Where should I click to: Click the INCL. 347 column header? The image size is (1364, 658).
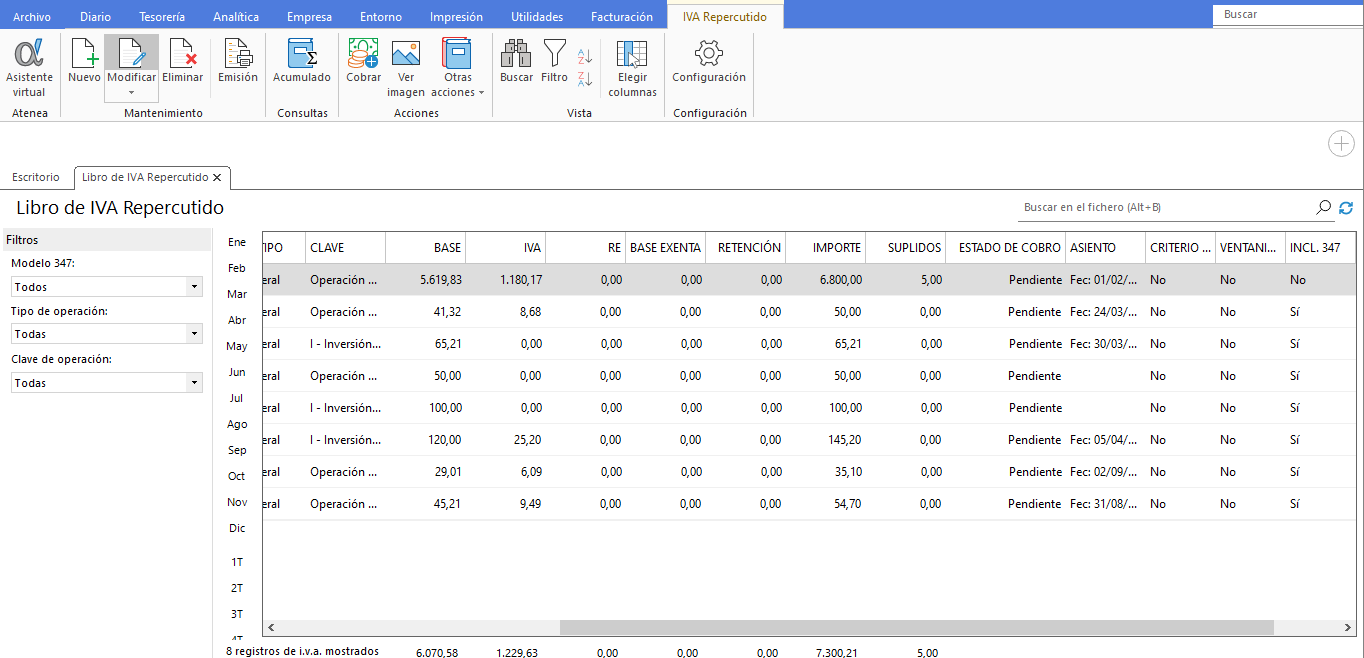[x=1320, y=247]
